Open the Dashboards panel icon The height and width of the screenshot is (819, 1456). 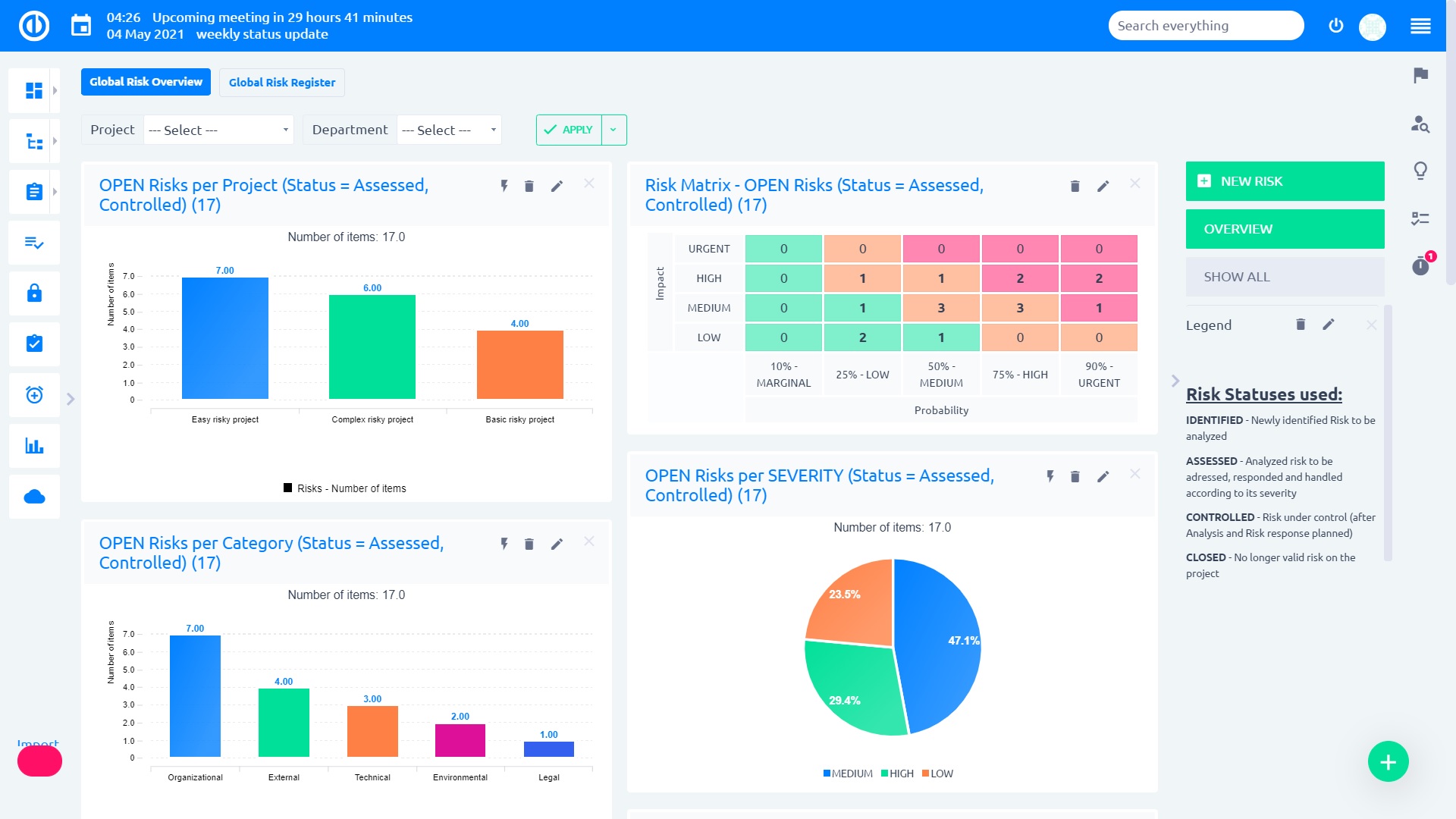(x=34, y=91)
